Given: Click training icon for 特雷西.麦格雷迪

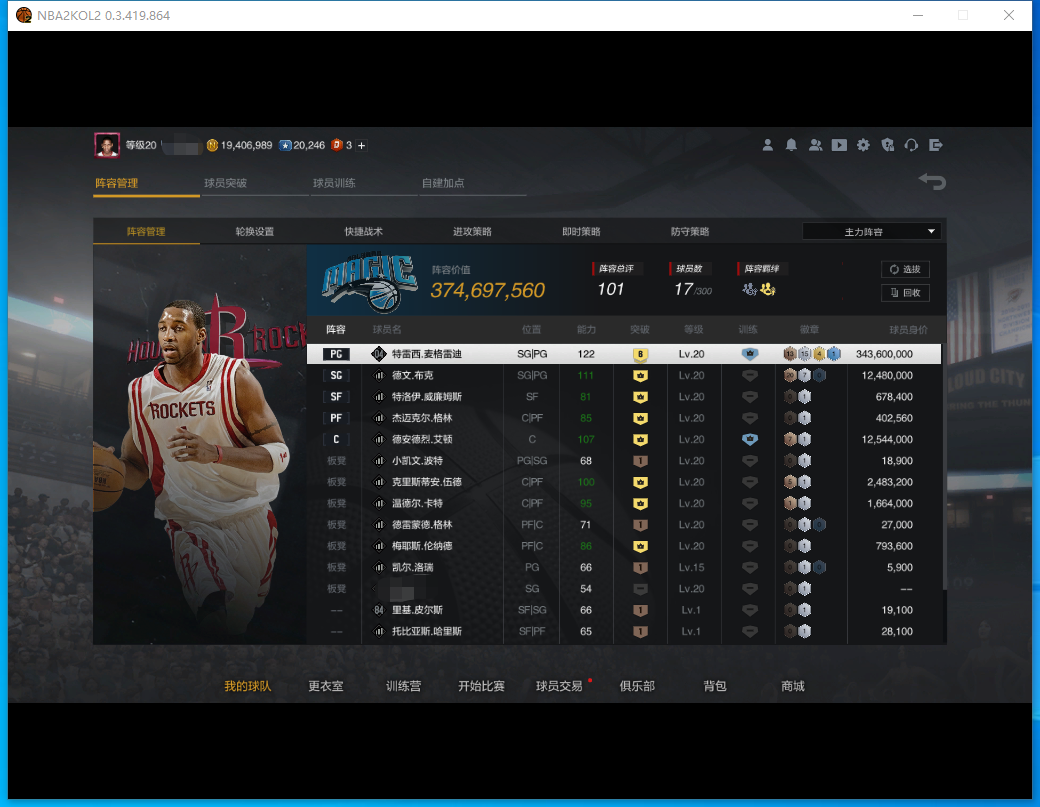Looking at the screenshot, I should pos(749,354).
